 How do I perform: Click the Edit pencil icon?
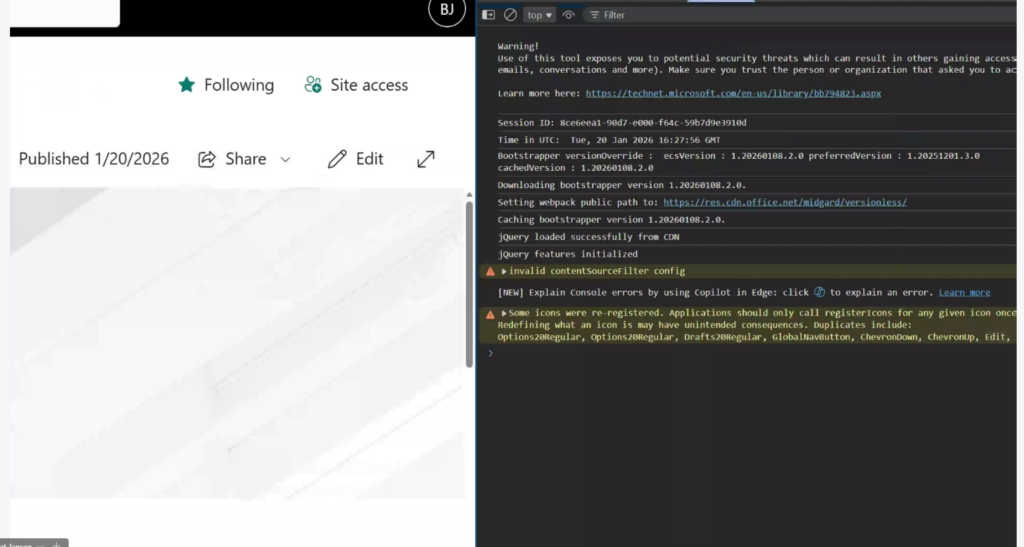[337, 159]
